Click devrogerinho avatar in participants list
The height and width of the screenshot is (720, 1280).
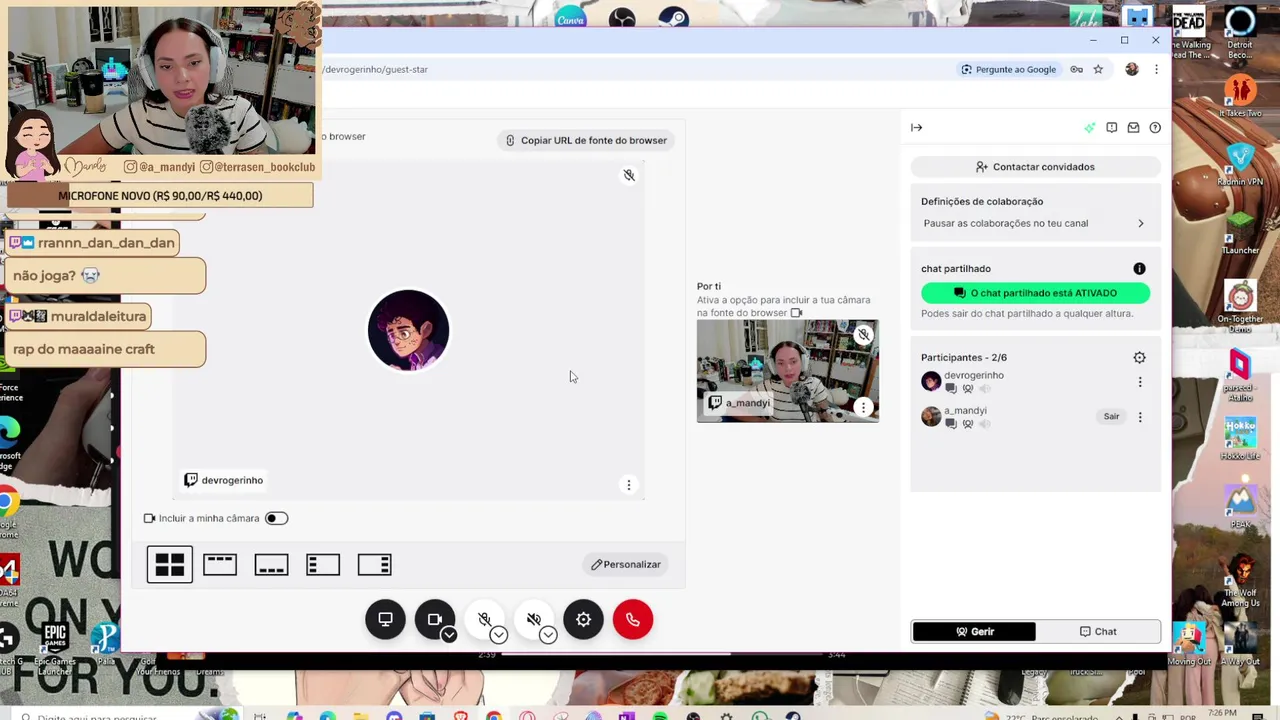tap(931, 382)
